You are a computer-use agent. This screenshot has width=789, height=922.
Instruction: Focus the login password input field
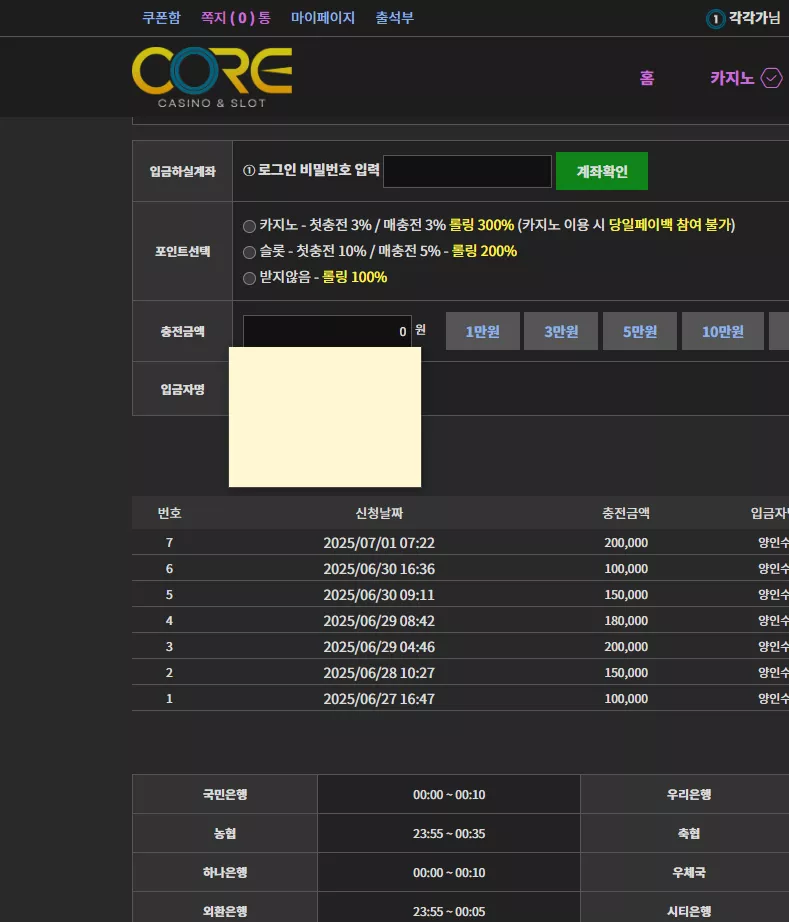coord(467,171)
